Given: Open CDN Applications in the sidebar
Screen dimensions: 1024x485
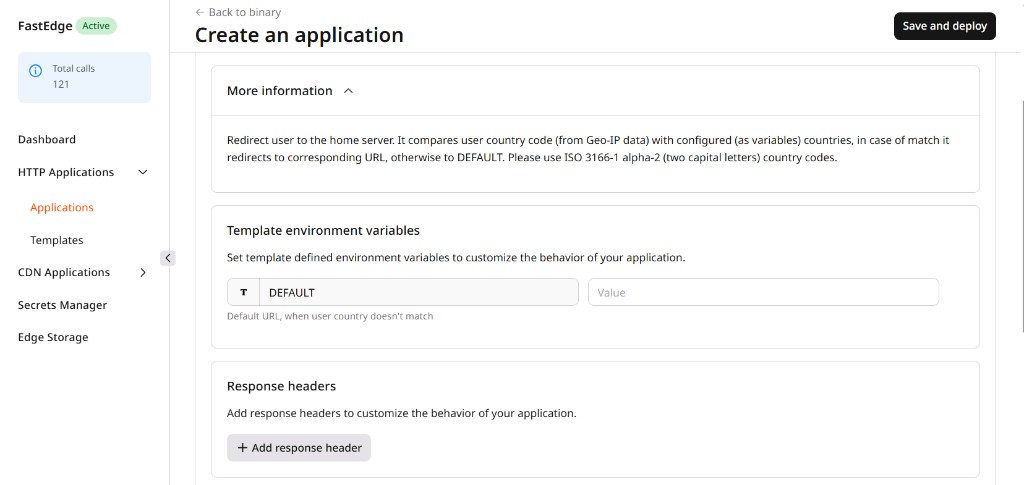Looking at the screenshot, I should (64, 272).
